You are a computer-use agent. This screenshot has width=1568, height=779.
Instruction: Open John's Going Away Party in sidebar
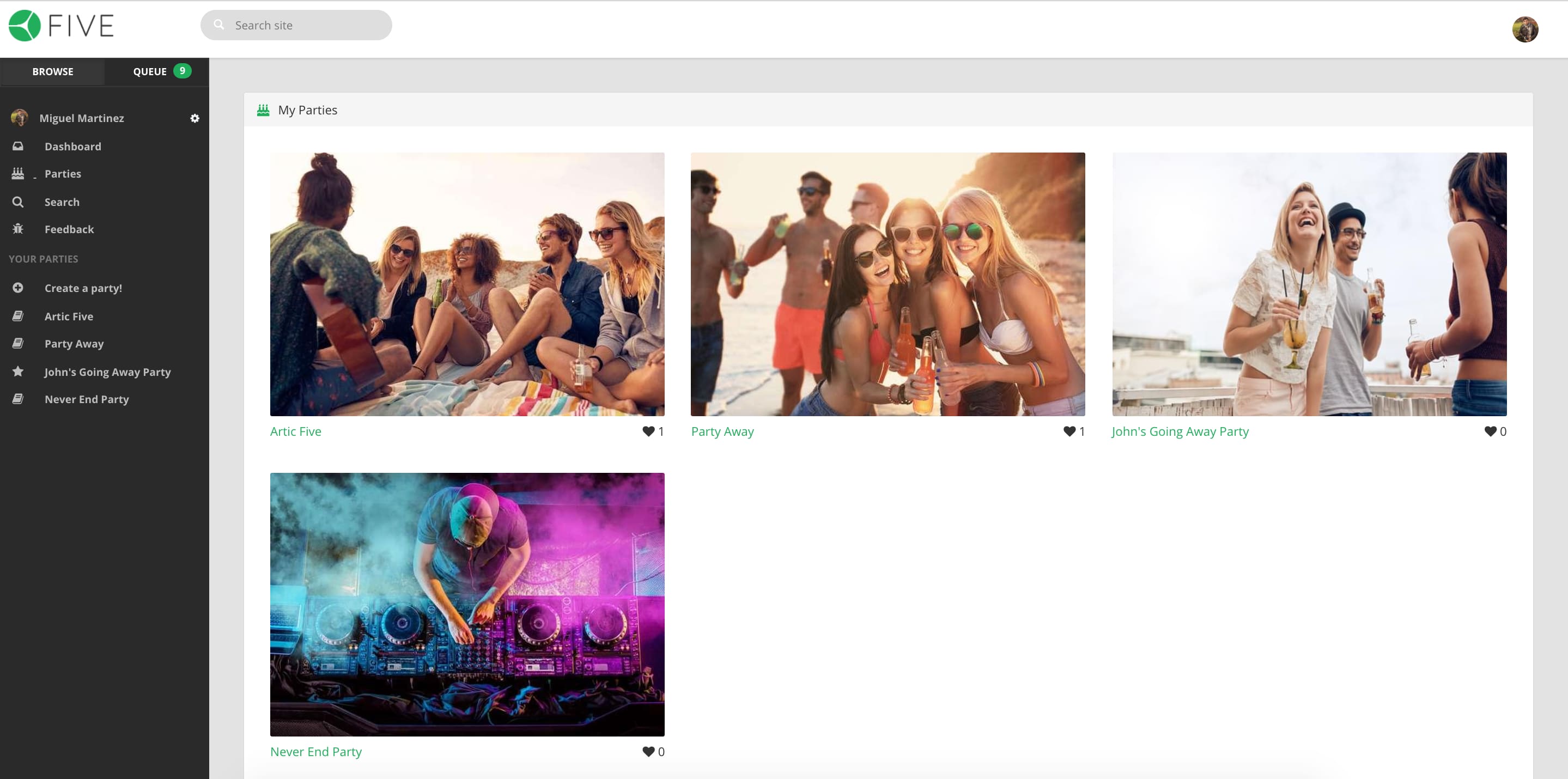pos(108,371)
